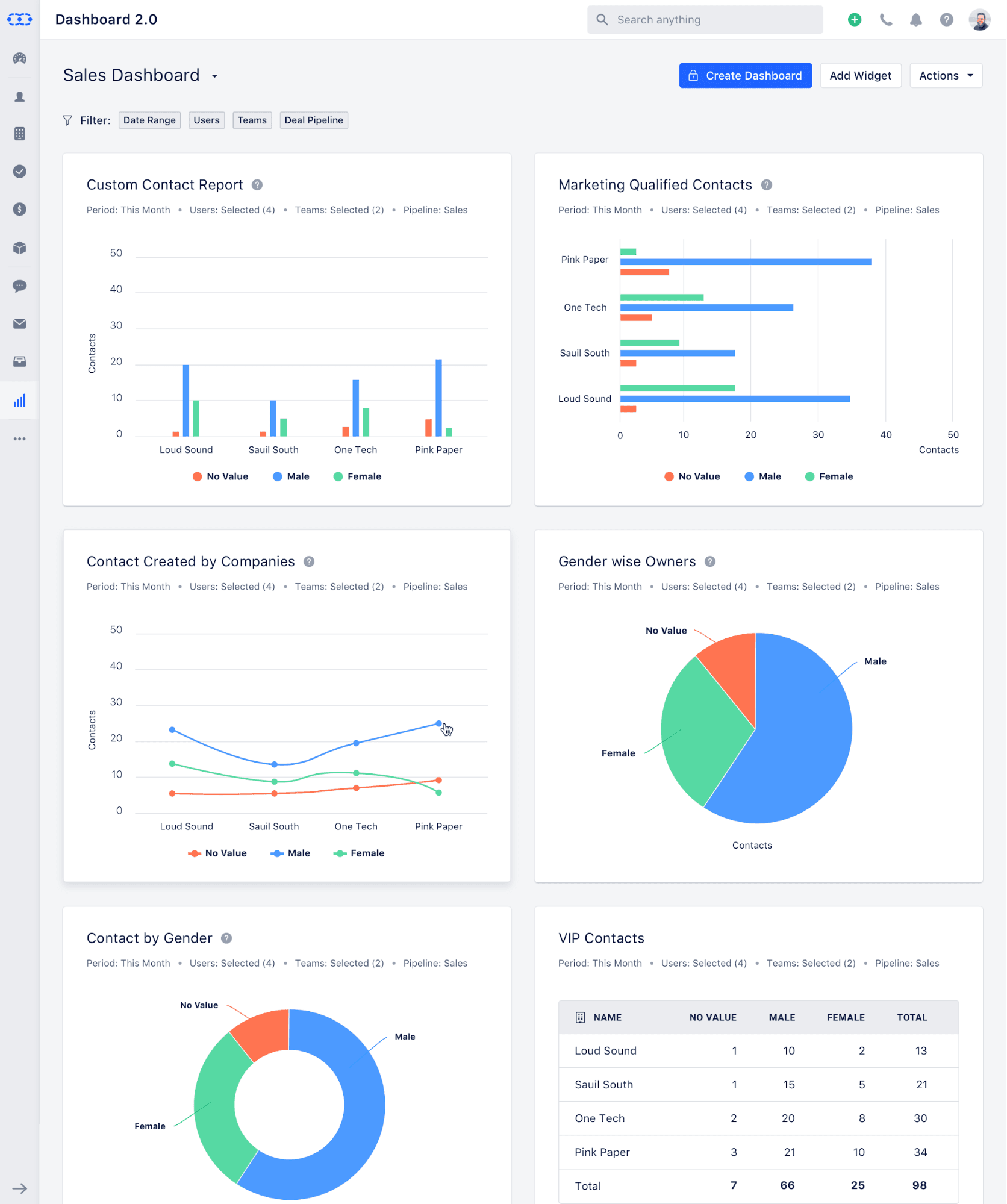Open the Contacts icon in the sidebar
1007x1204 pixels.
[19, 96]
